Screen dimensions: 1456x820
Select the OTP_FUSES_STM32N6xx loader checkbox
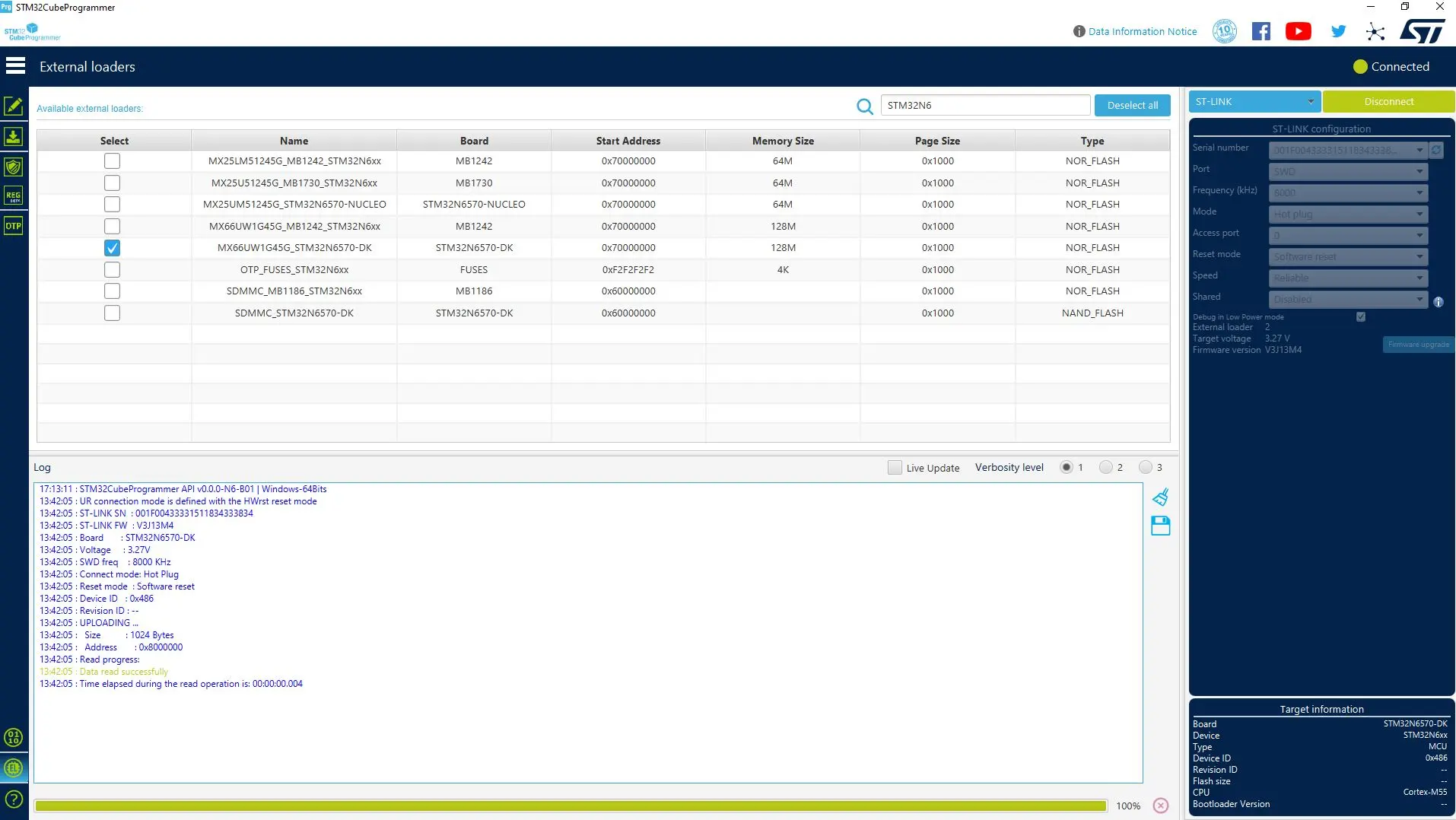point(112,269)
